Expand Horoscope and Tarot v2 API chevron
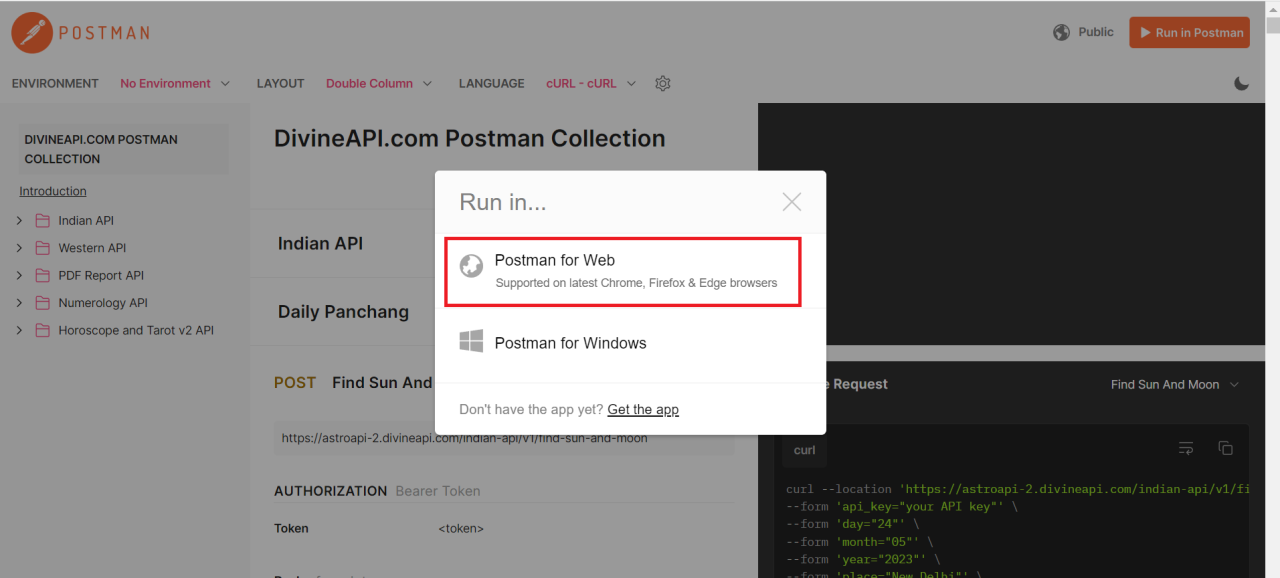 click(x=19, y=330)
